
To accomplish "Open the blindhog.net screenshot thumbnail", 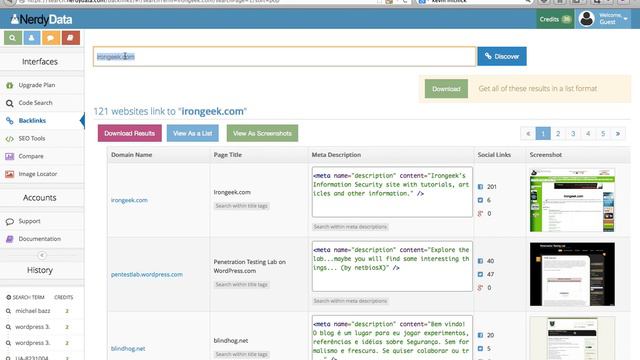I will [x=572, y=338].
